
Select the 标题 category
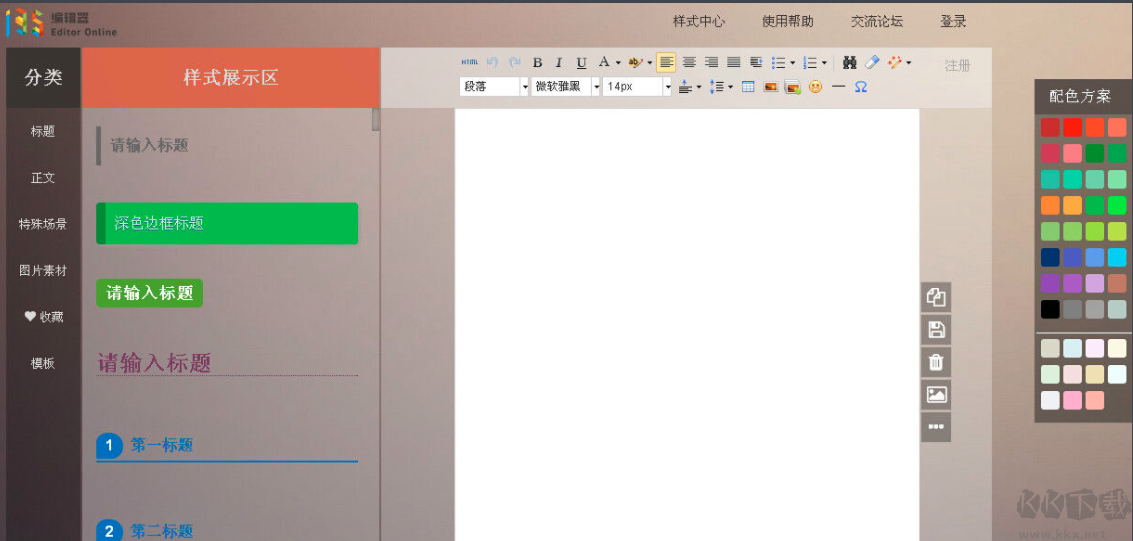click(x=43, y=131)
